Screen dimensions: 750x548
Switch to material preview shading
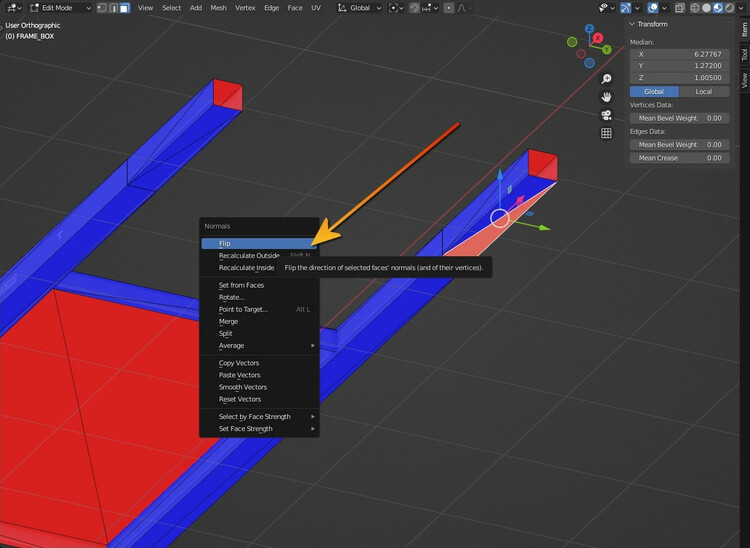pos(718,8)
